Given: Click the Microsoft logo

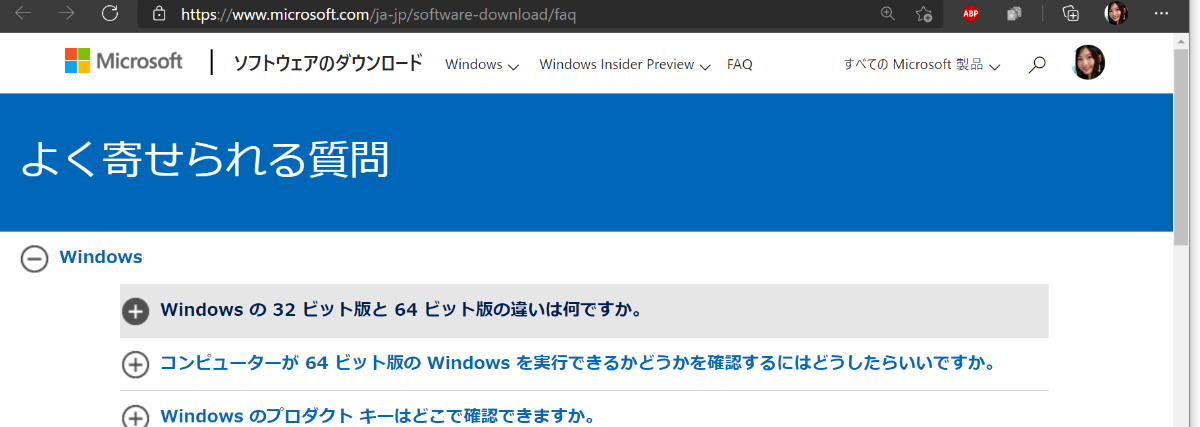Looking at the screenshot, I should (124, 61).
